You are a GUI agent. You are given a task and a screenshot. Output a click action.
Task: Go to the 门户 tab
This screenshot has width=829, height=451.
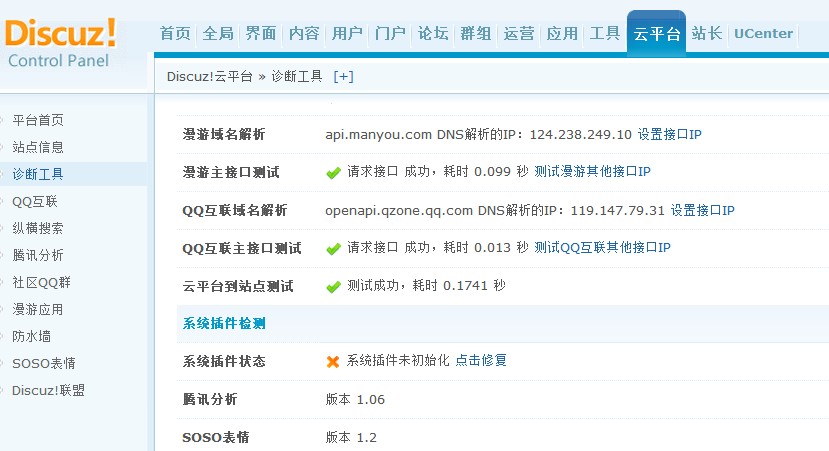(390, 34)
